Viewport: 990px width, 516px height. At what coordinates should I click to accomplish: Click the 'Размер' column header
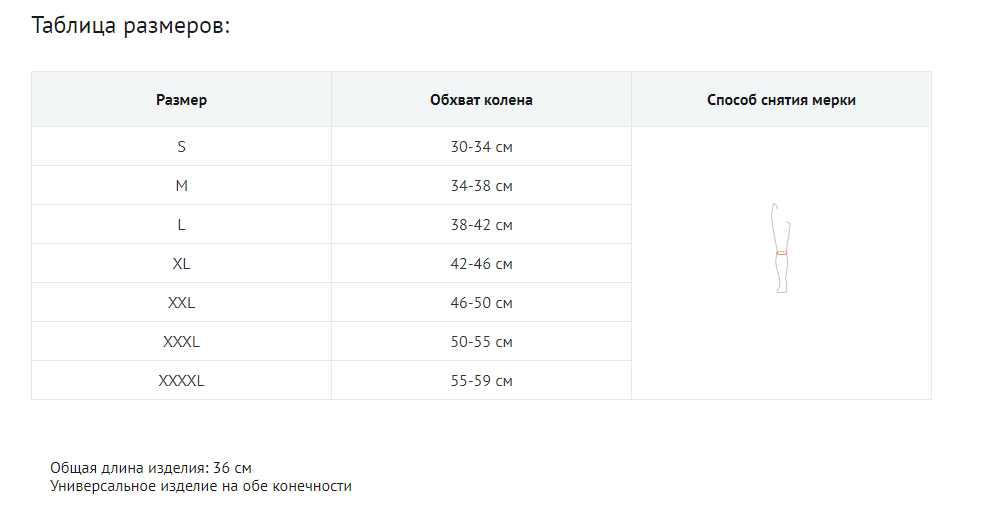(182, 100)
